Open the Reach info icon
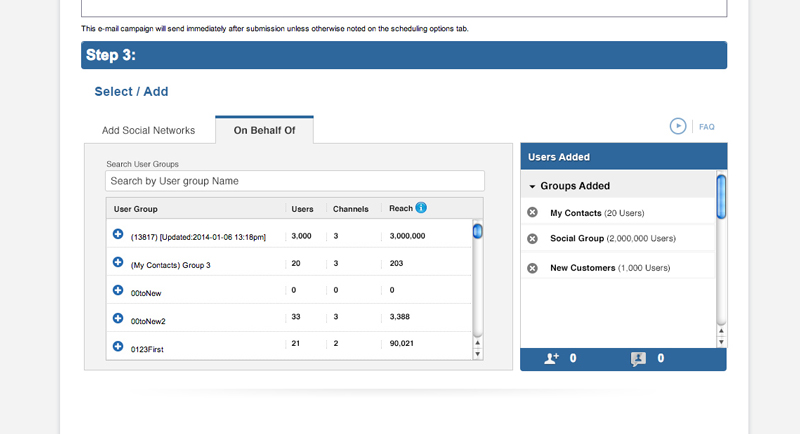The height and width of the screenshot is (434, 800). tap(421, 208)
